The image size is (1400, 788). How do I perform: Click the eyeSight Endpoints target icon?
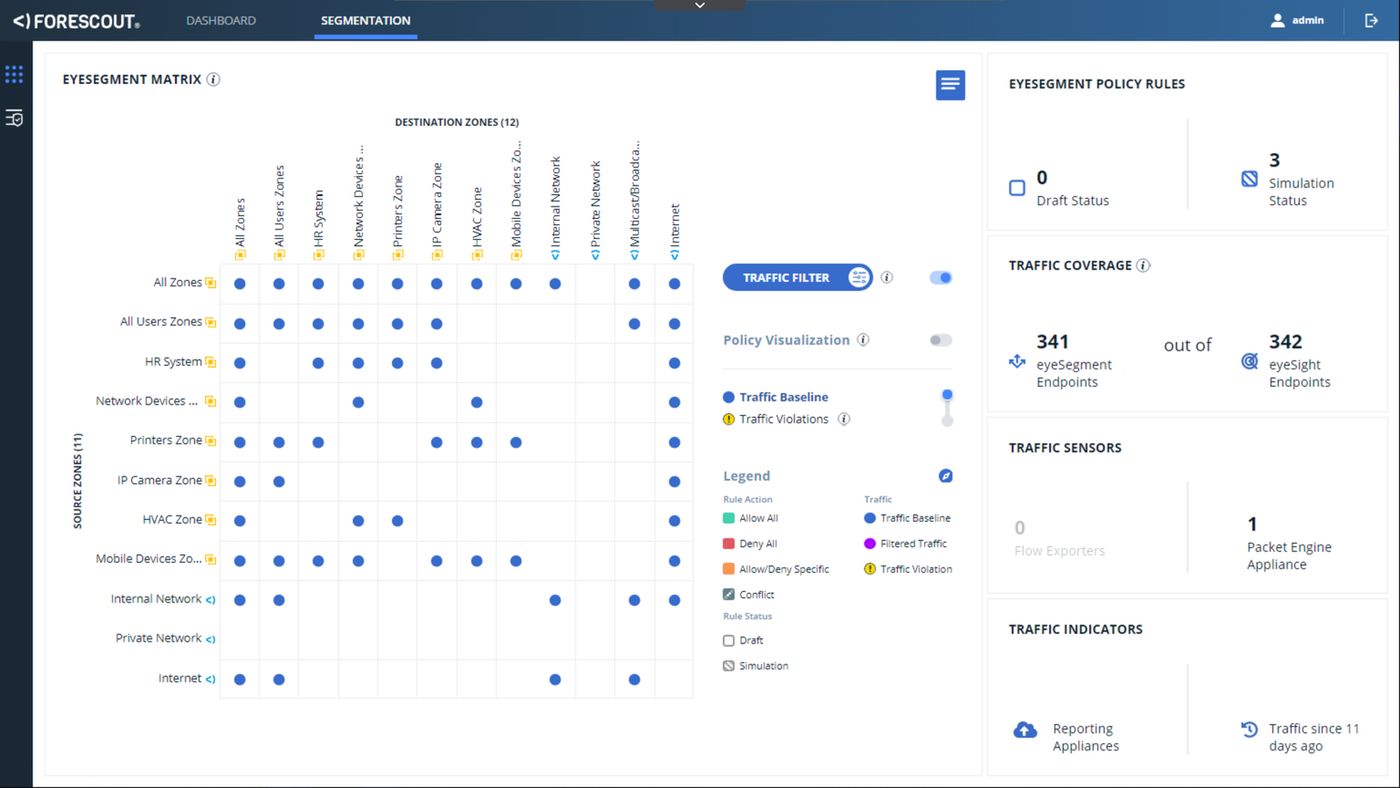click(1248, 359)
